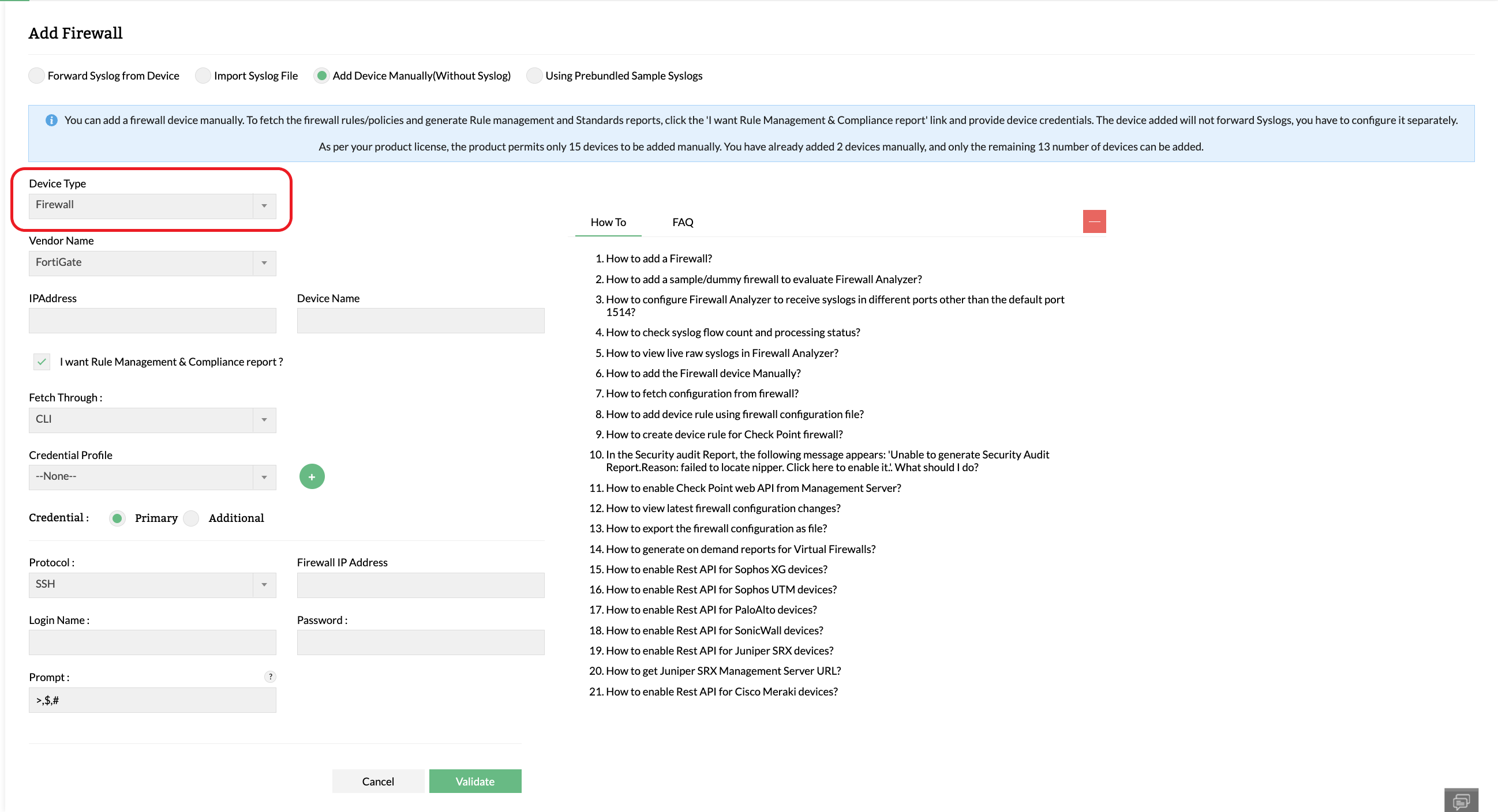Select the Additional credential radio button
The image size is (1498, 812).
192,518
